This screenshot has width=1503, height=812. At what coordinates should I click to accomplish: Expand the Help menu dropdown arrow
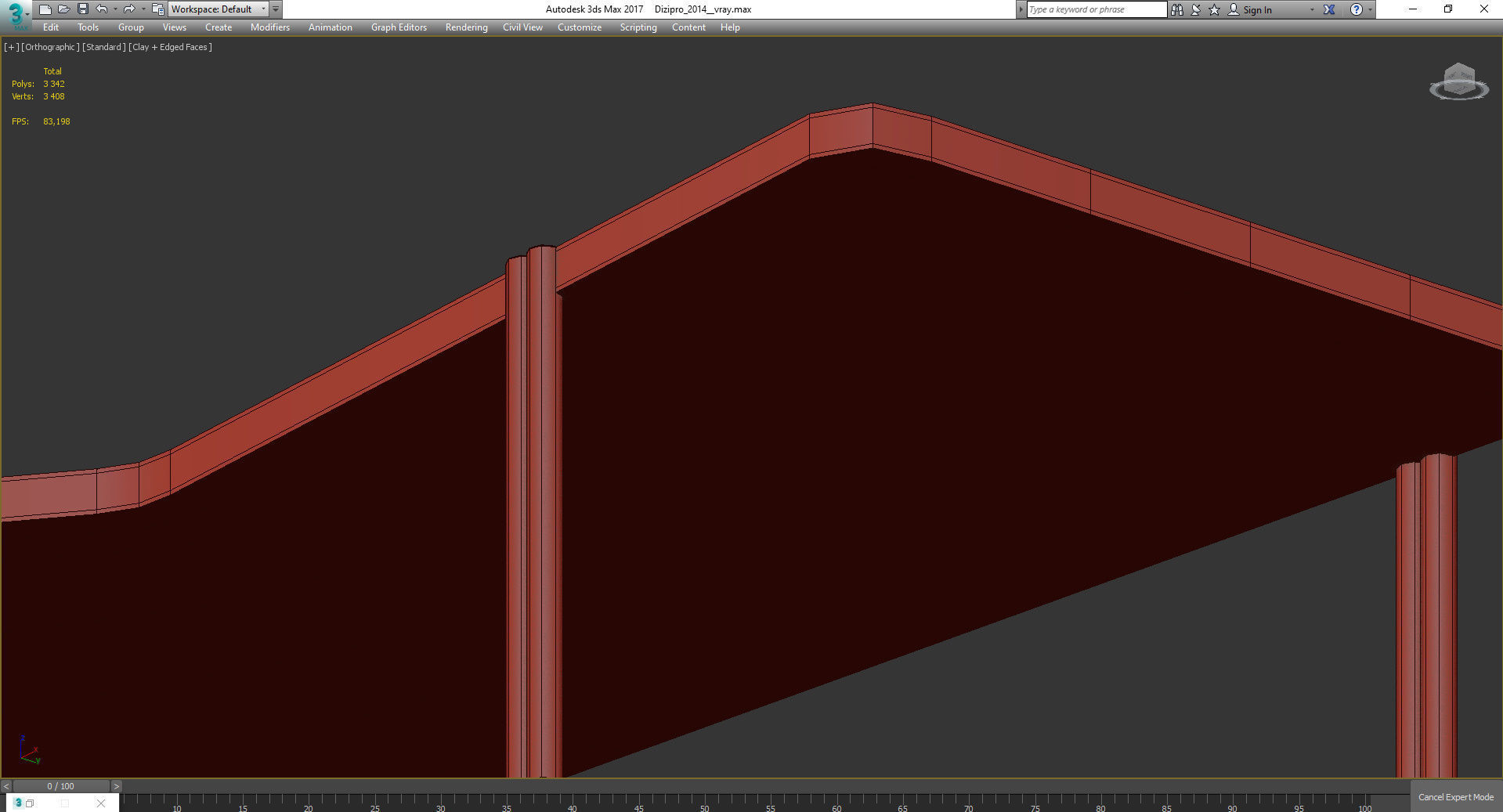coord(1370,9)
